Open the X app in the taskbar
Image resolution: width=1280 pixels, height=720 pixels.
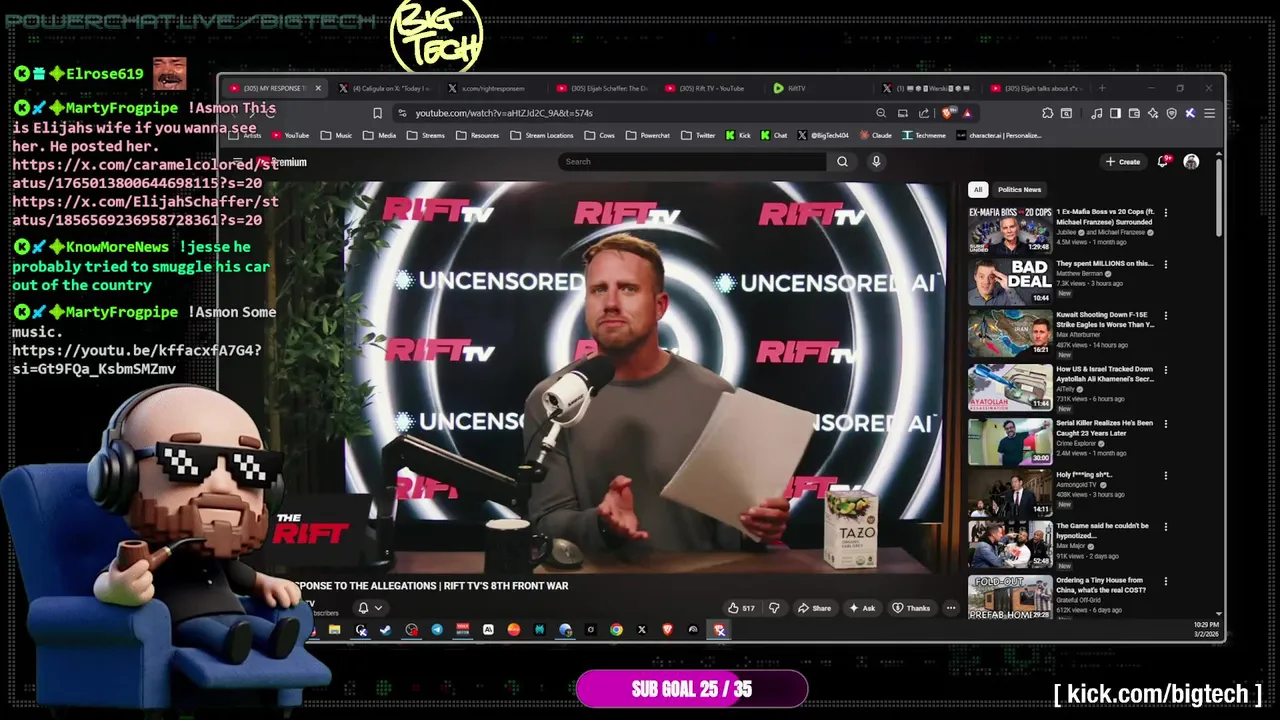pyautogui.click(x=642, y=629)
